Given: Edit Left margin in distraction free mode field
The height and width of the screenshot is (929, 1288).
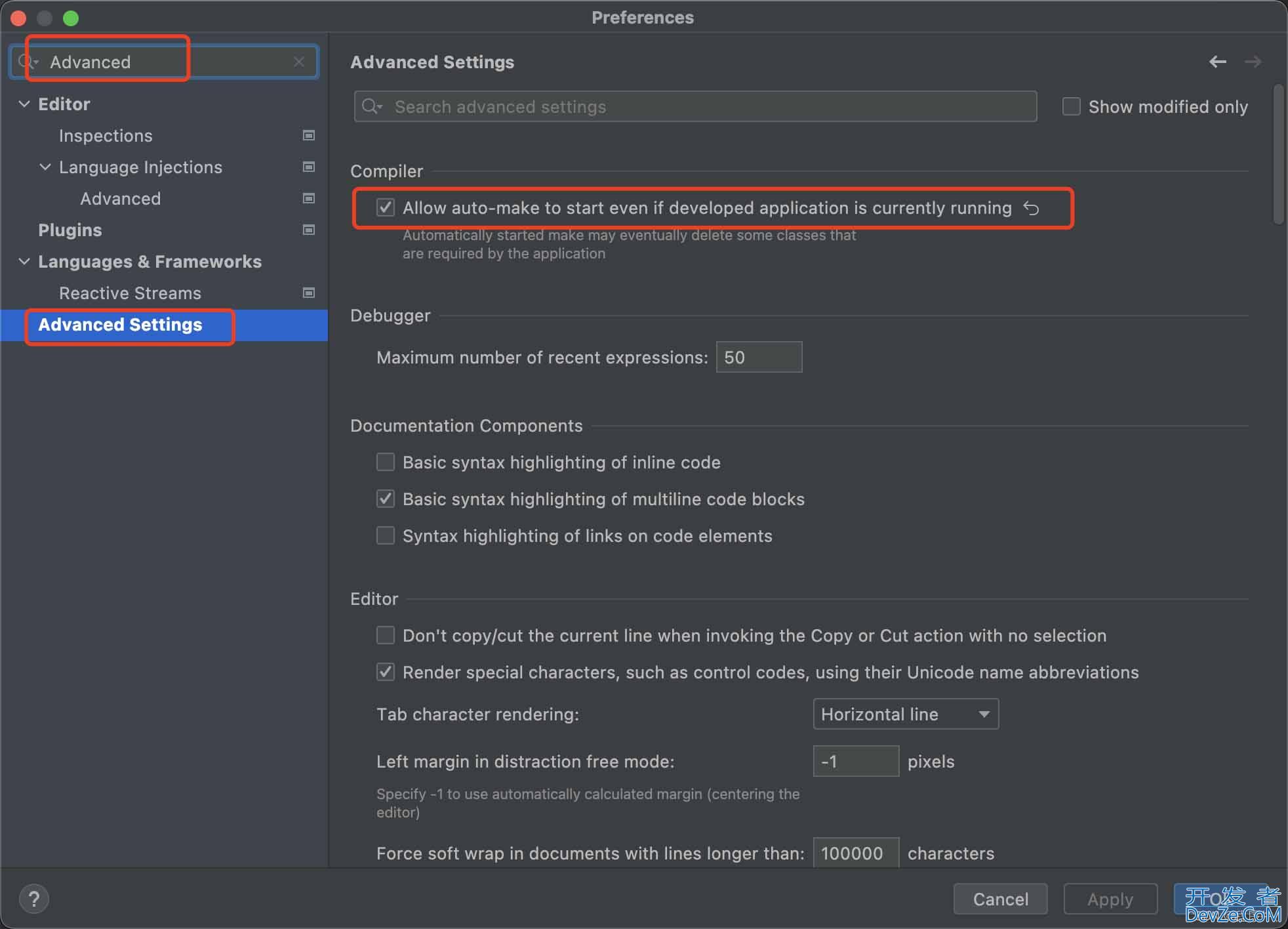Looking at the screenshot, I should (856, 761).
